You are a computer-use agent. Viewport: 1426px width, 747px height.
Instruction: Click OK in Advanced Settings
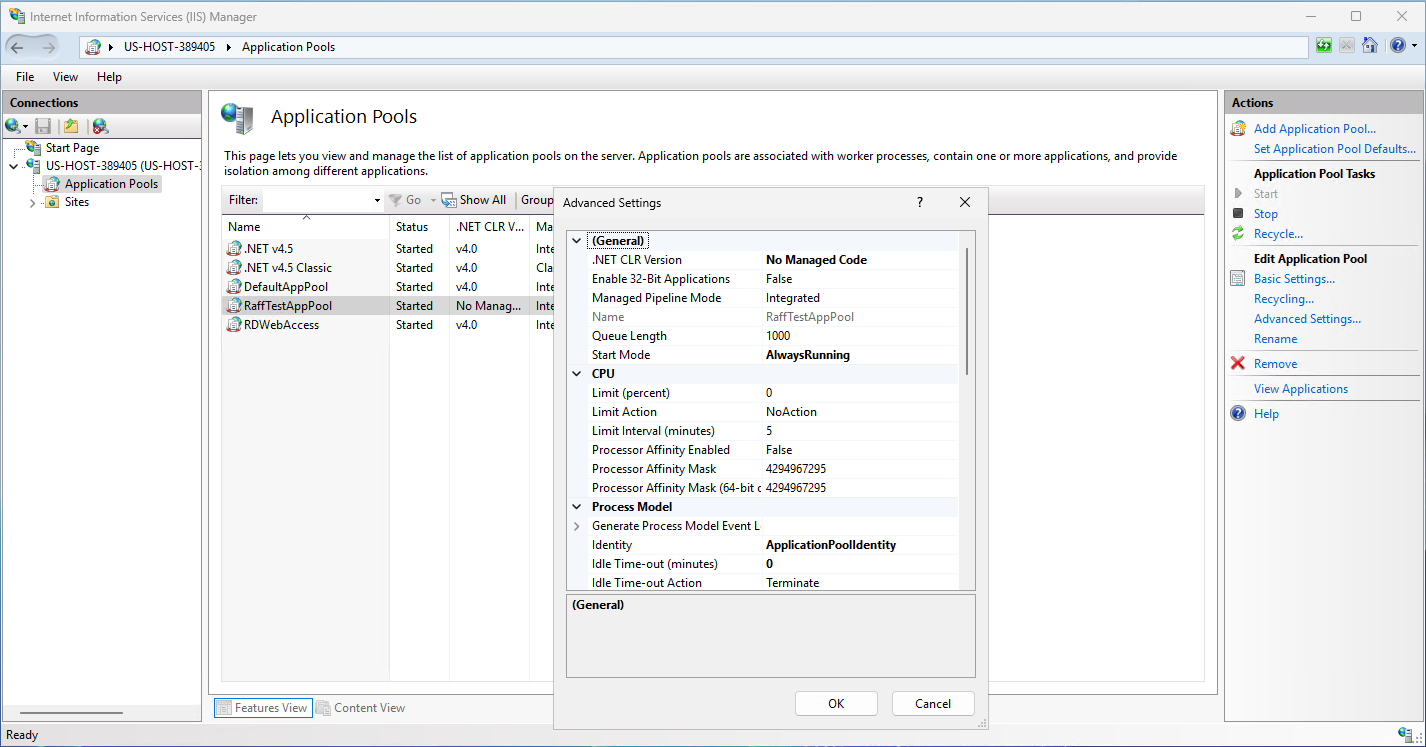click(836, 704)
